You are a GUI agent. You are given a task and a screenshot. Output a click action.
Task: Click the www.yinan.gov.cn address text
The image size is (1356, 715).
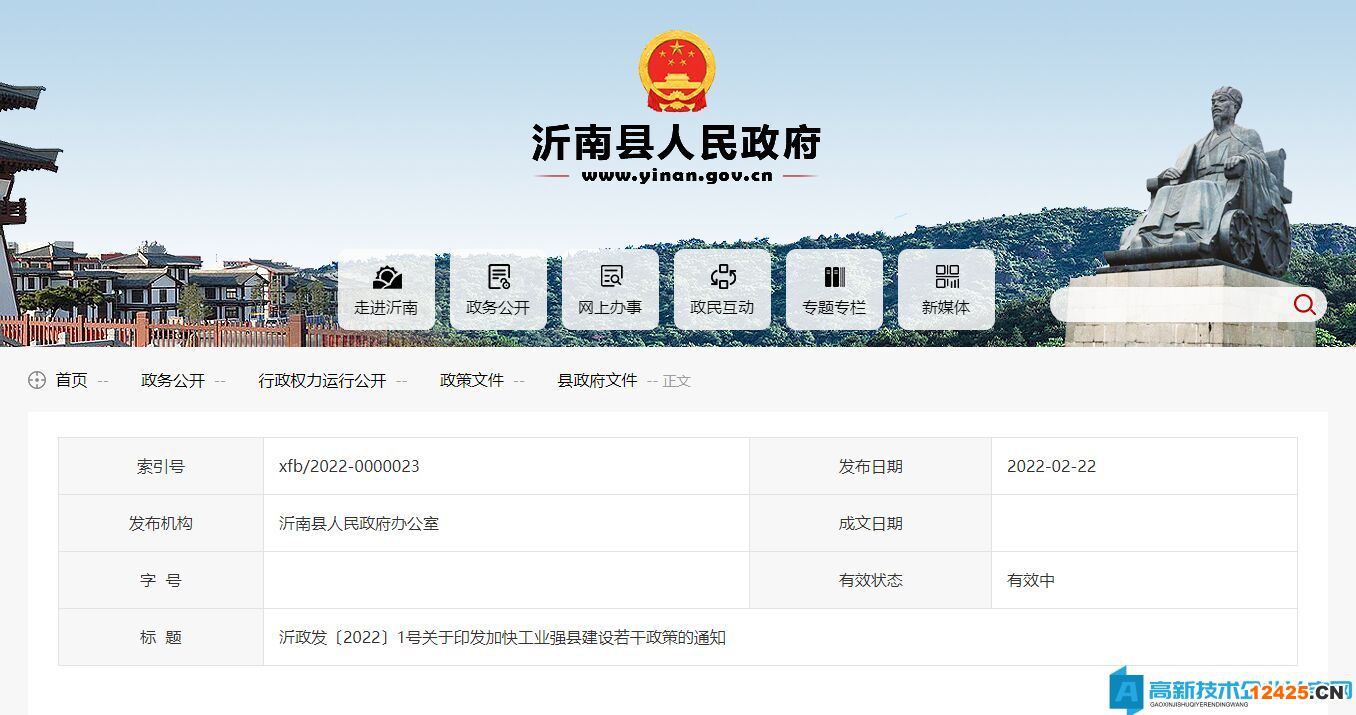pos(677,177)
